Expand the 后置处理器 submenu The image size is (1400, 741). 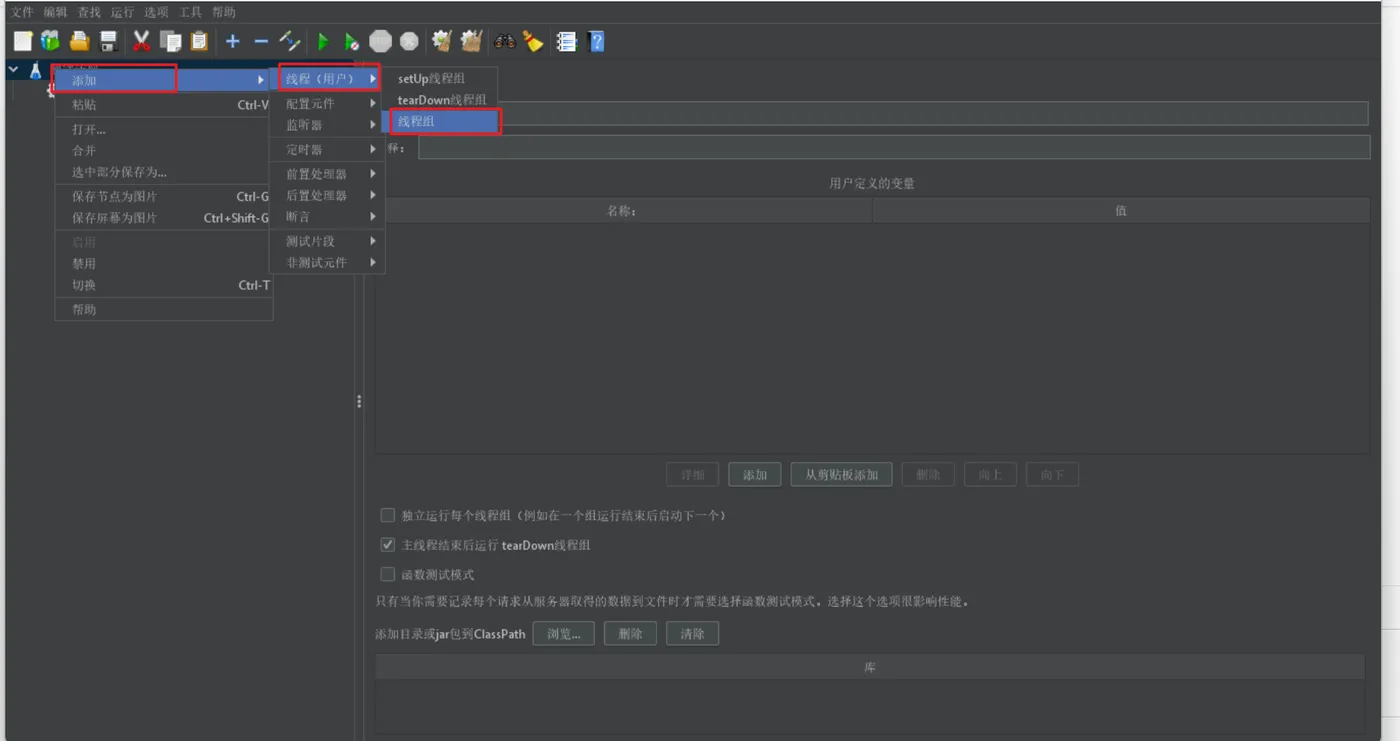point(327,196)
